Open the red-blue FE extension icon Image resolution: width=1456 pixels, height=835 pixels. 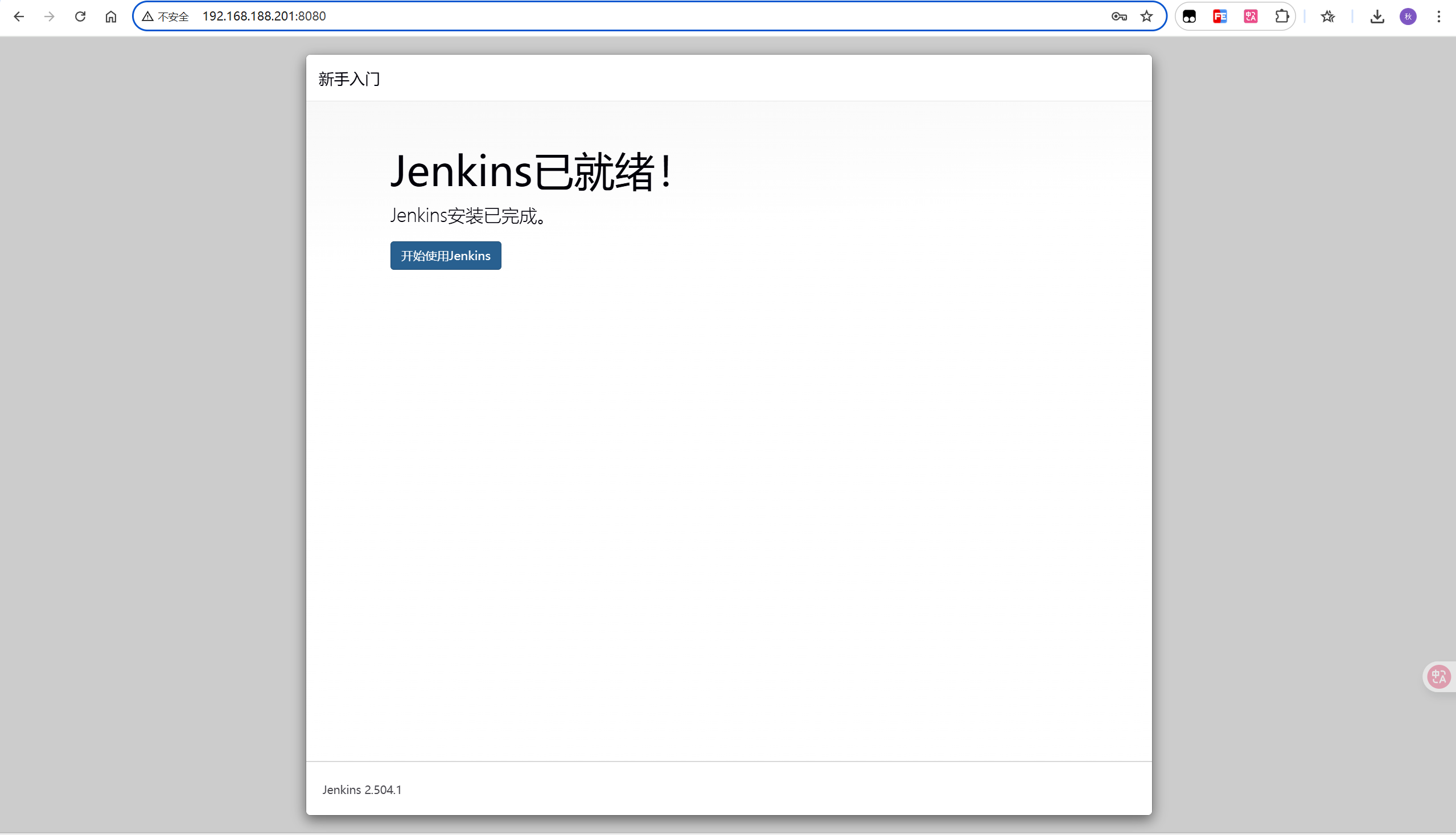(x=1220, y=17)
